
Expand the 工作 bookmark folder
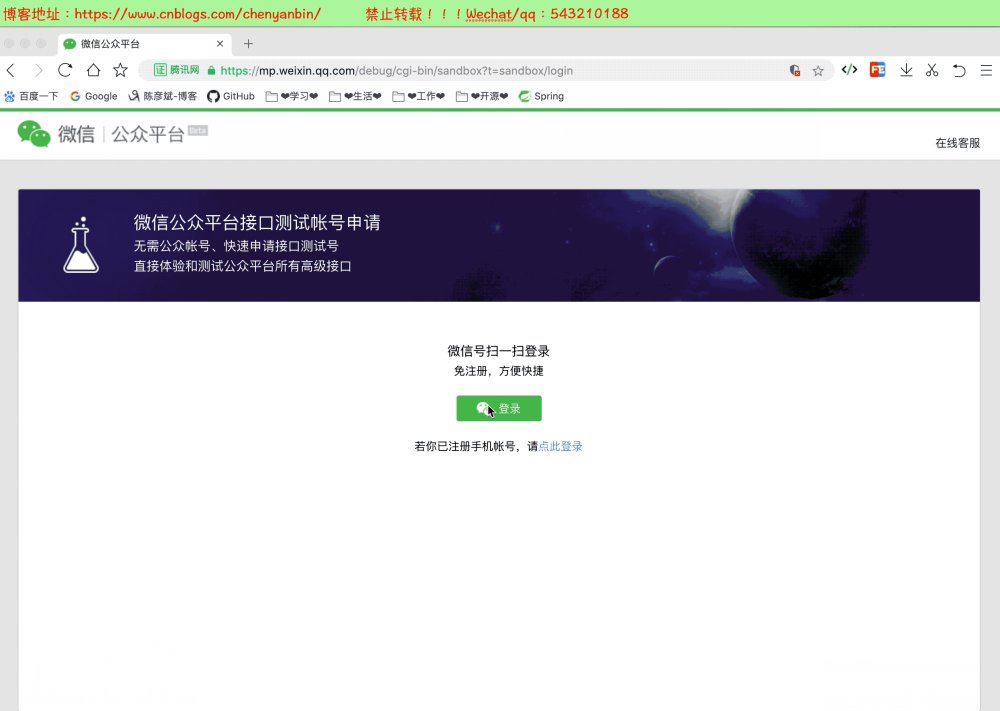418,96
